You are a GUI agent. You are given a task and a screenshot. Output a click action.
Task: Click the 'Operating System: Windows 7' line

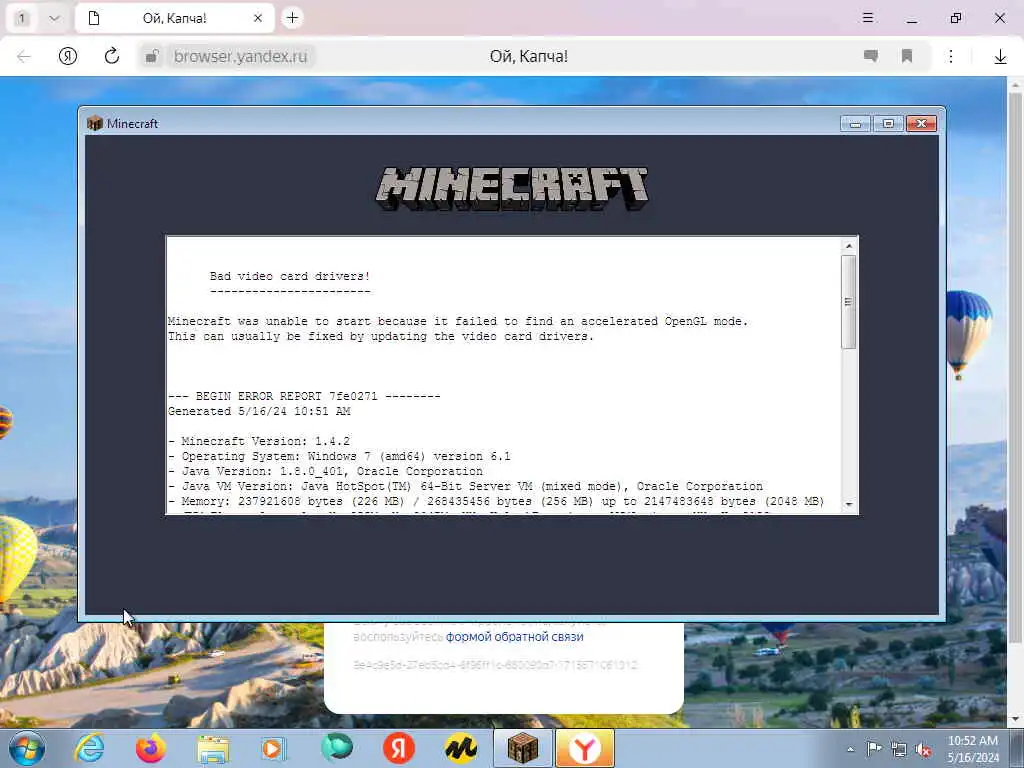click(x=340, y=456)
